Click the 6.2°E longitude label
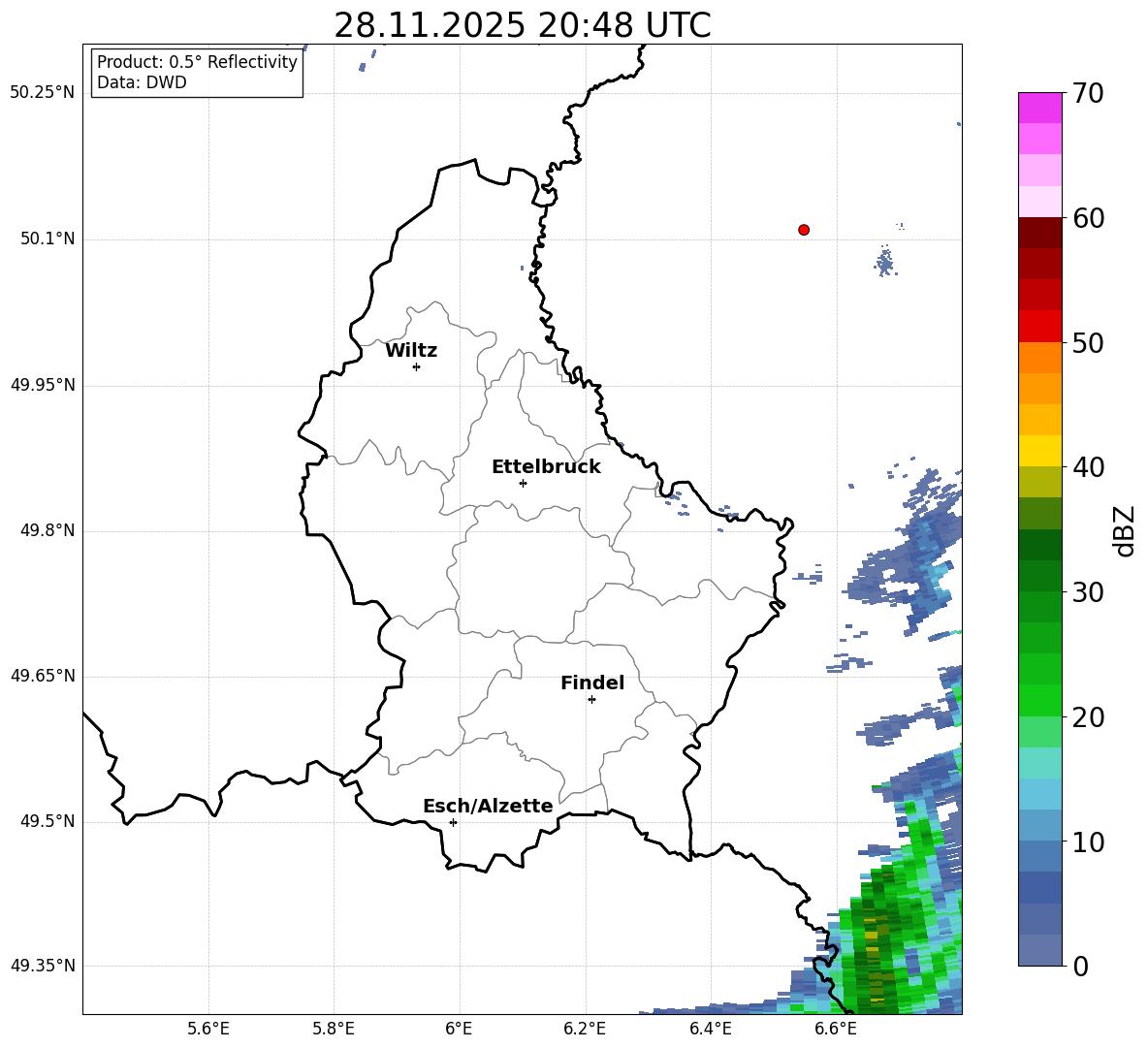This screenshot has width=1148, height=1048. [x=585, y=1029]
